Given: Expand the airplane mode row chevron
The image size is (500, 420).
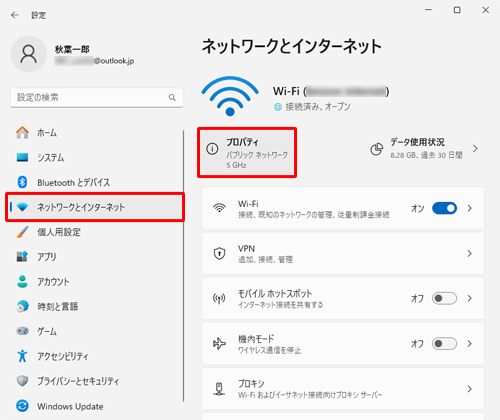Looking at the screenshot, I should point(470,343).
